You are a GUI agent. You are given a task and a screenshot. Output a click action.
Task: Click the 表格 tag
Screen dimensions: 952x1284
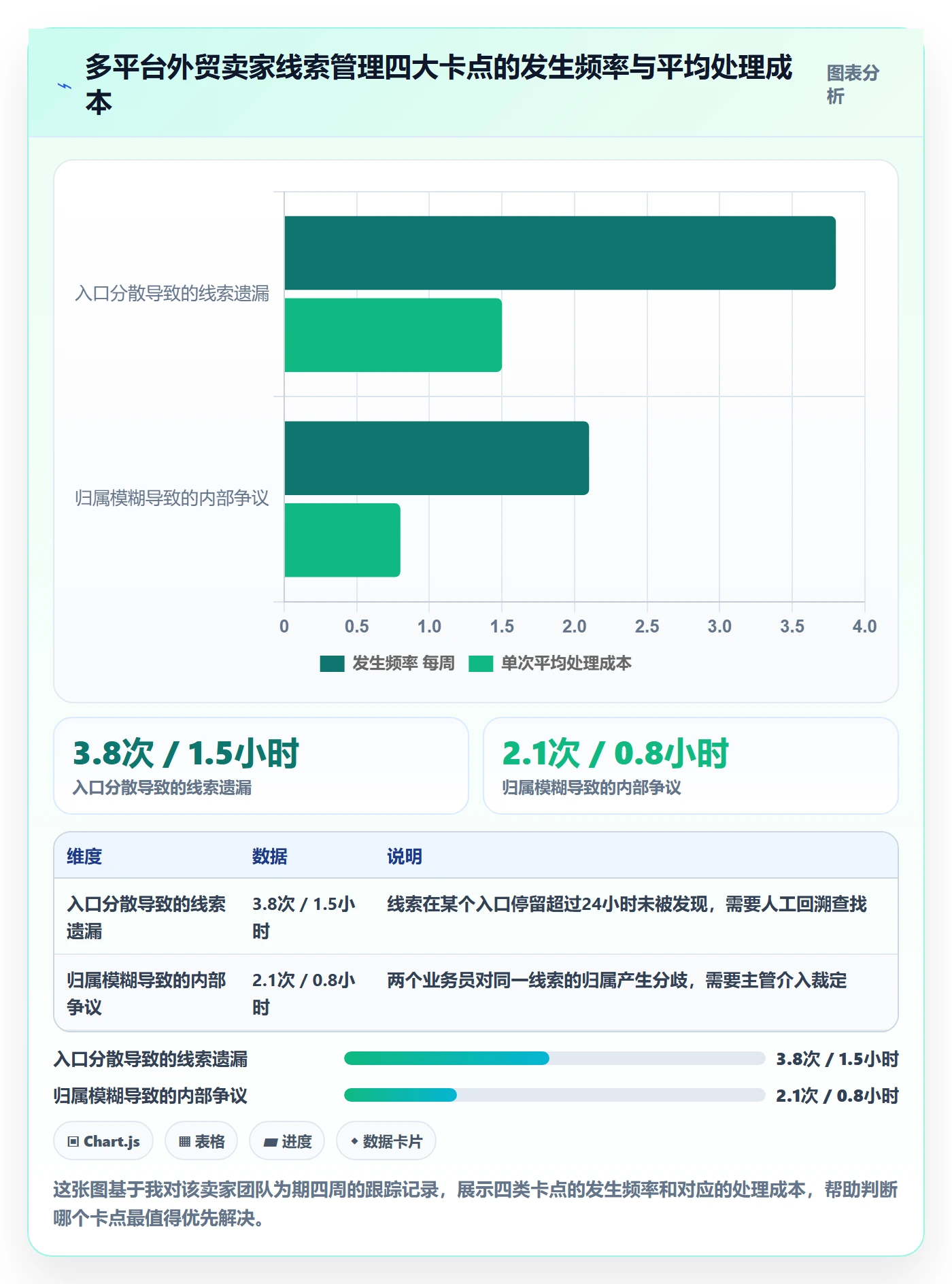(x=201, y=1141)
